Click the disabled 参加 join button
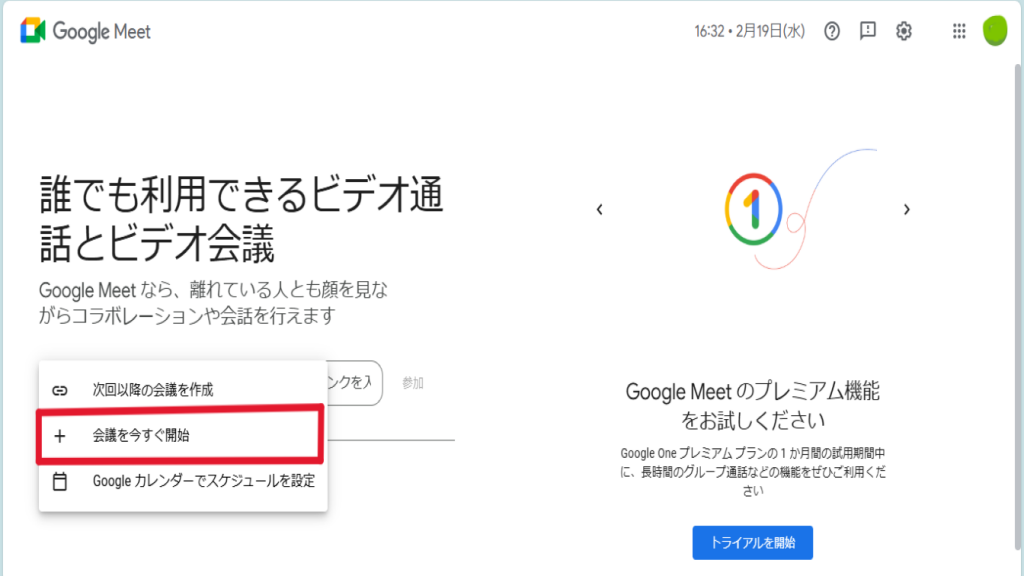The image size is (1024, 576). [x=413, y=383]
